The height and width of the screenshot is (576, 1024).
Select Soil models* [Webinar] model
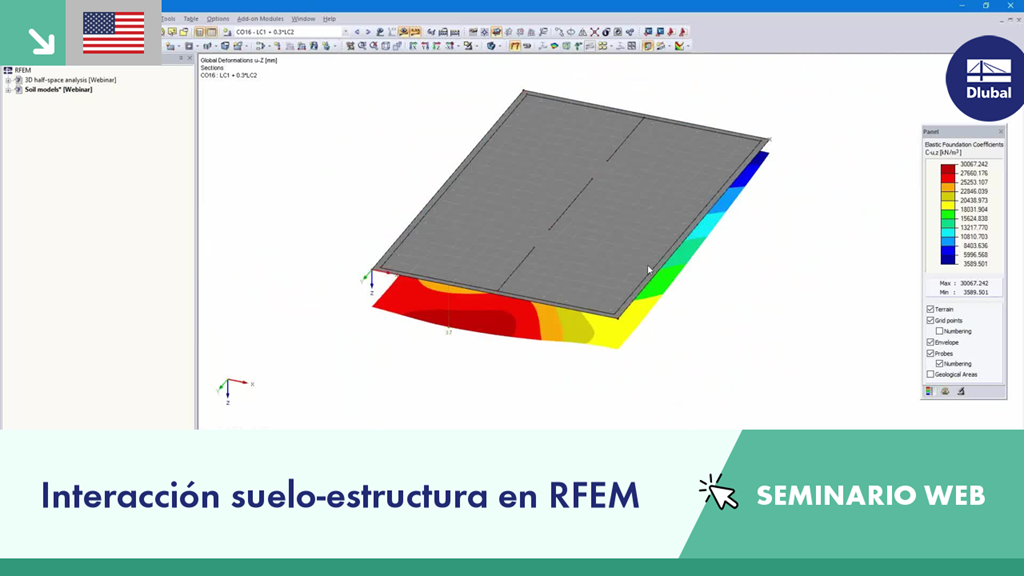coord(58,89)
